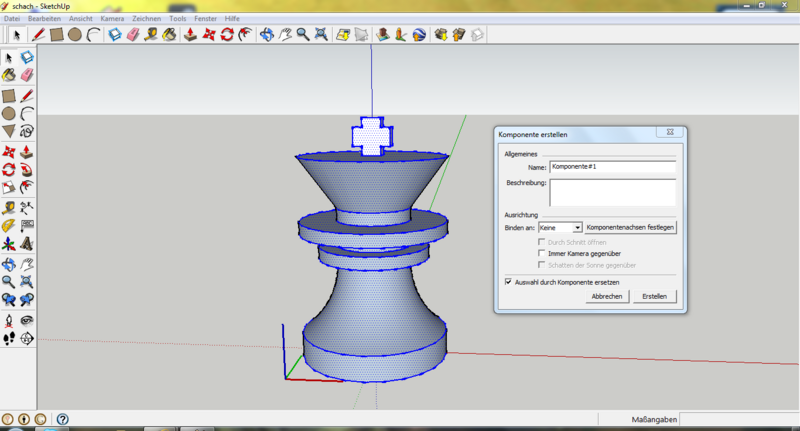Screen dimensions: 800x431
Task: Click the Abbrechen button
Action: tap(607, 297)
